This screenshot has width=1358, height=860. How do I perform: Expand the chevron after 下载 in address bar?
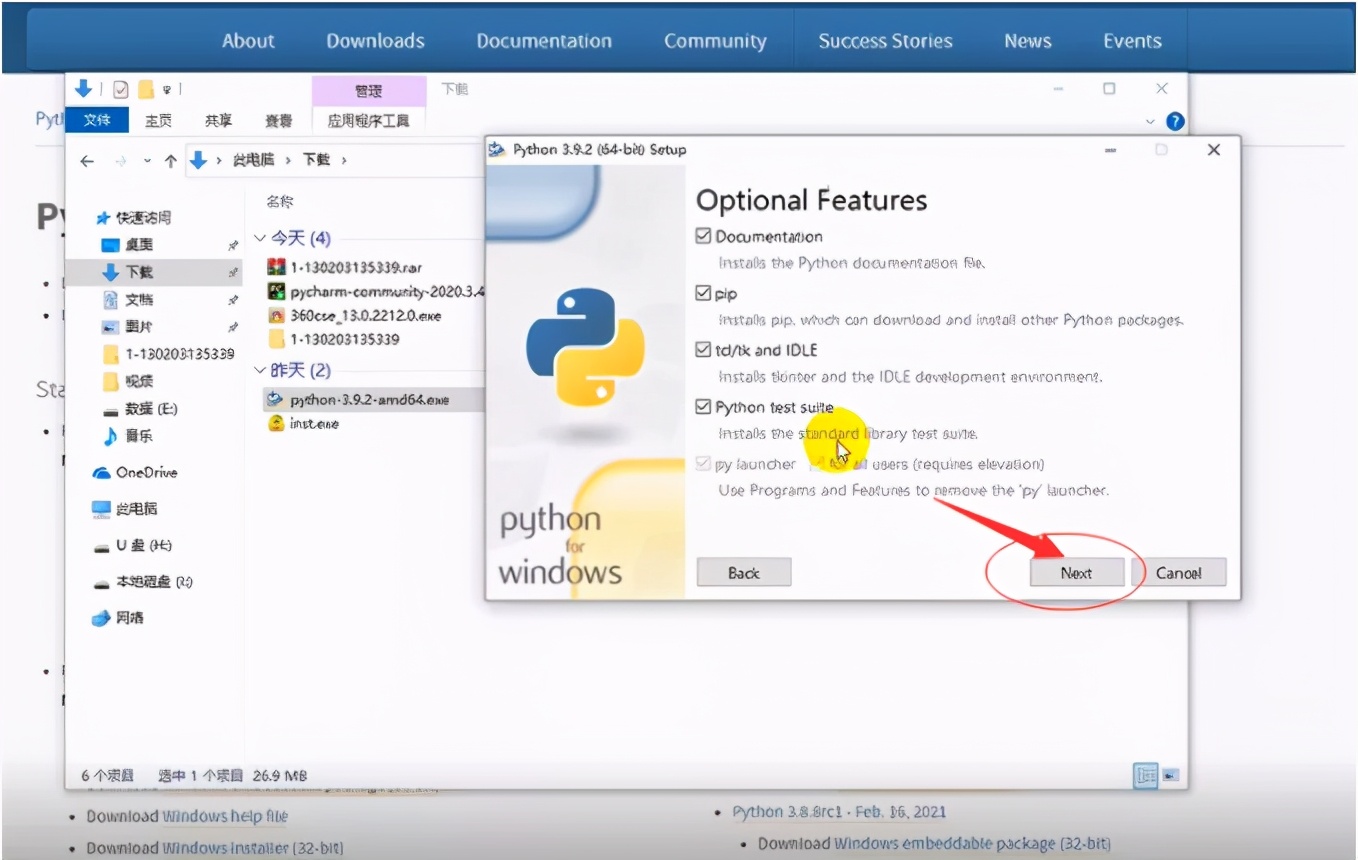(x=344, y=160)
